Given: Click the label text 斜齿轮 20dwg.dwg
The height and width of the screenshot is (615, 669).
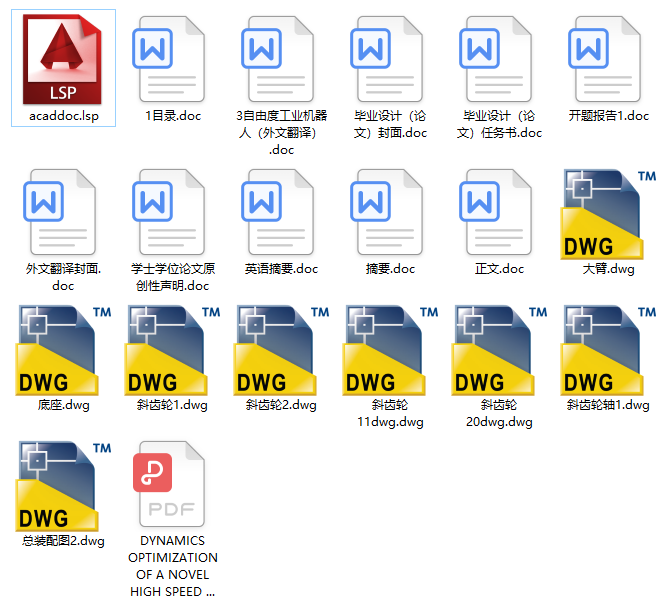Looking at the screenshot, I should pos(499,413).
